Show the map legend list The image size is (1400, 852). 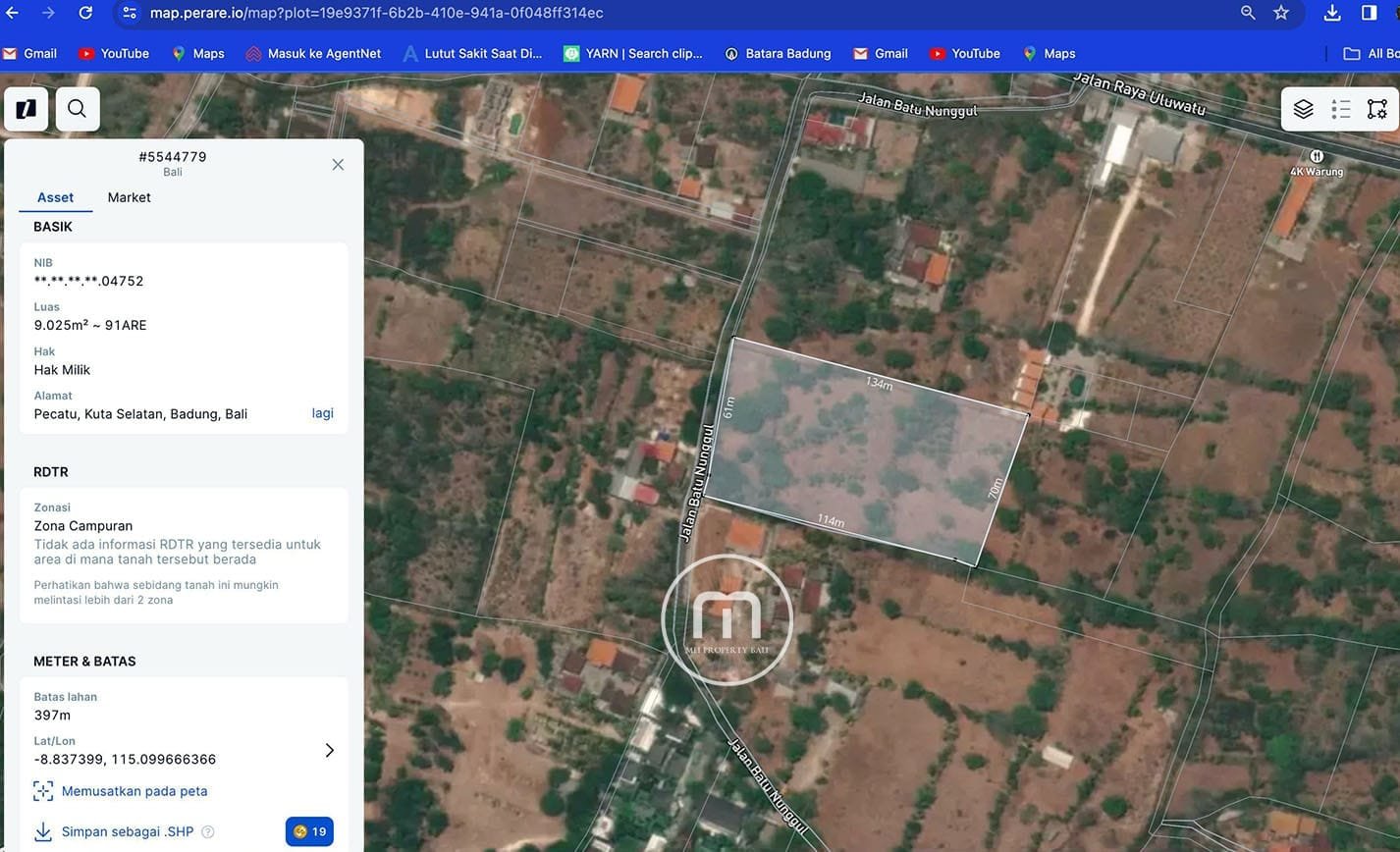click(x=1340, y=109)
